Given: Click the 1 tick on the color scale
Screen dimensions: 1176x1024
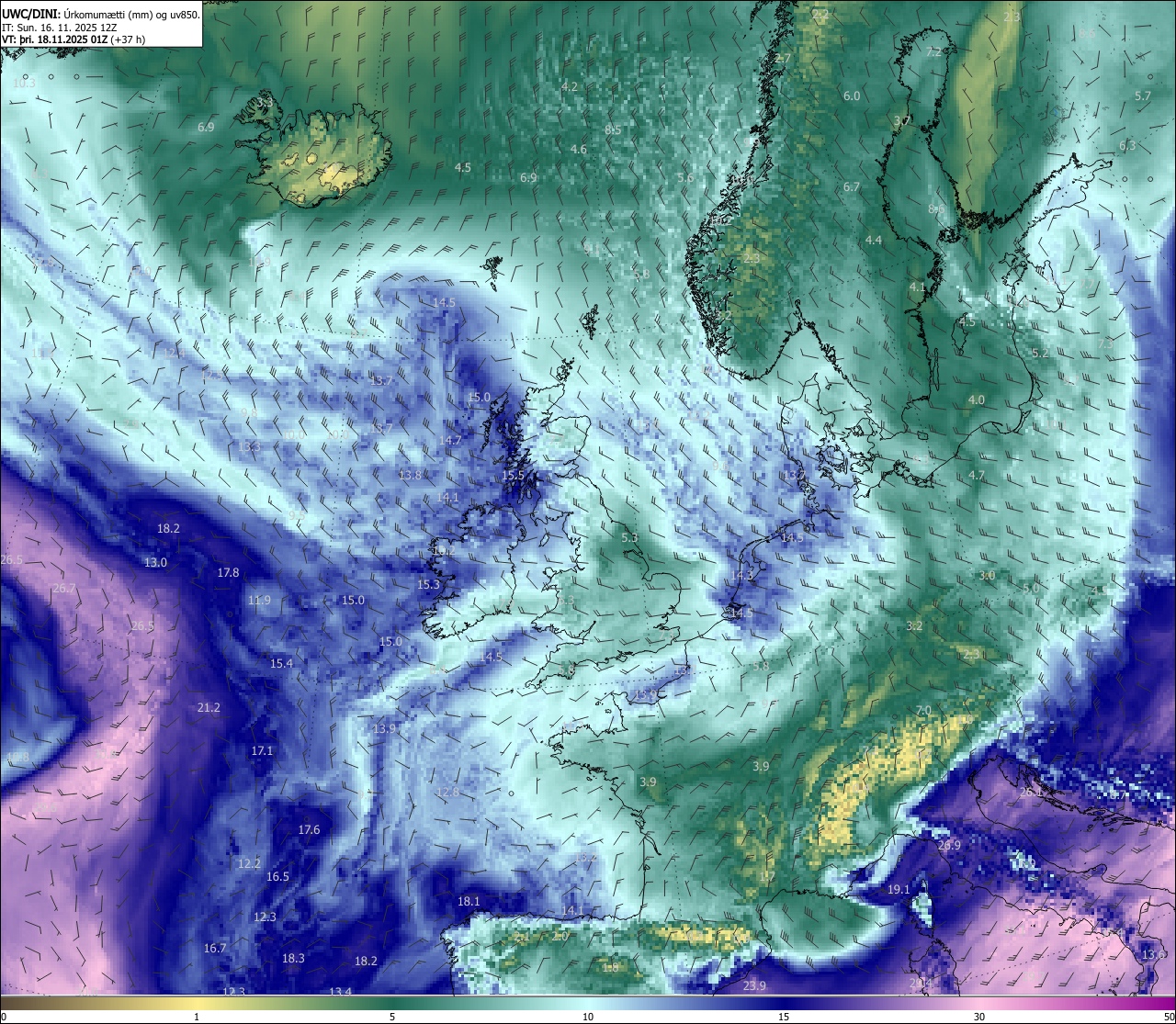Looking at the screenshot, I should 197,1017.
